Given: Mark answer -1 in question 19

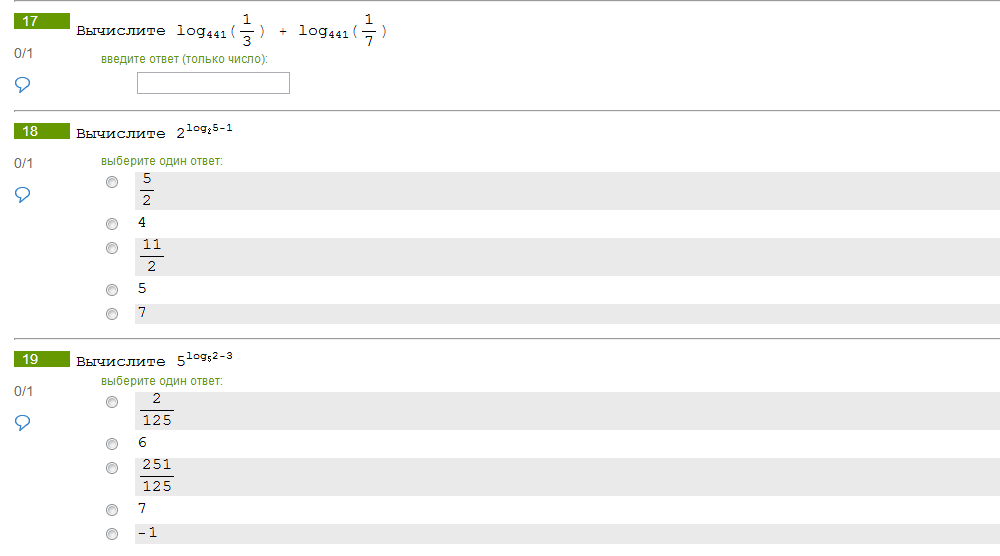Looking at the screenshot, I should pyautogui.click(x=112, y=534).
